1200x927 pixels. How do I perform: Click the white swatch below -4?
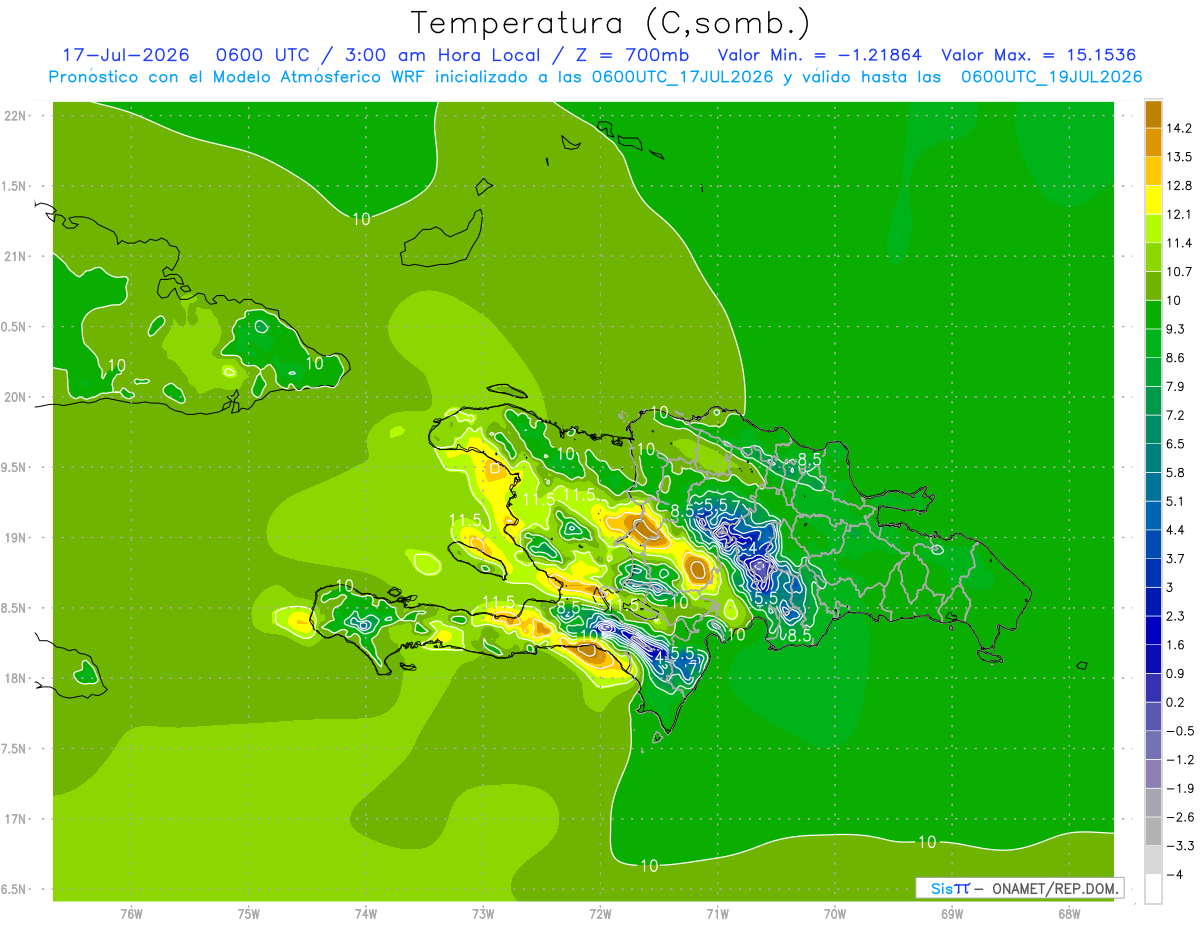(x=1153, y=889)
